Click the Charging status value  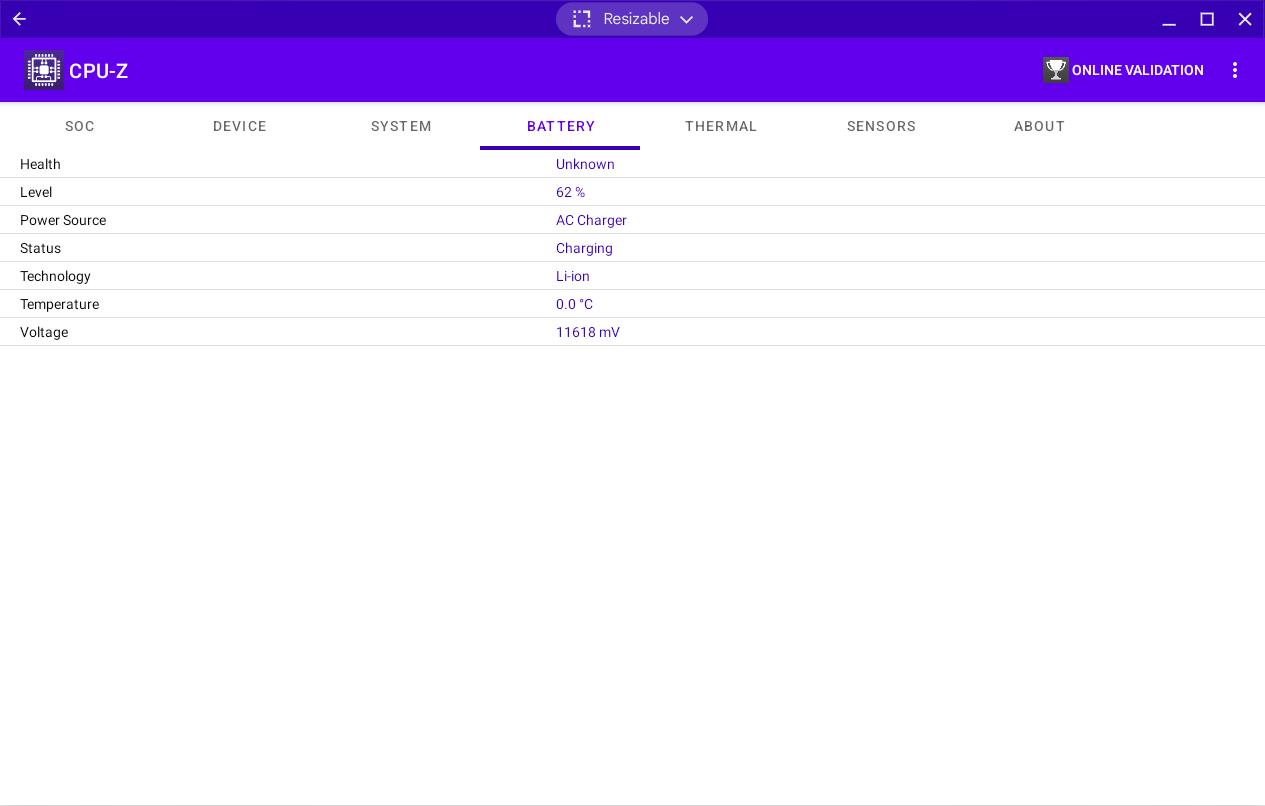pos(584,248)
